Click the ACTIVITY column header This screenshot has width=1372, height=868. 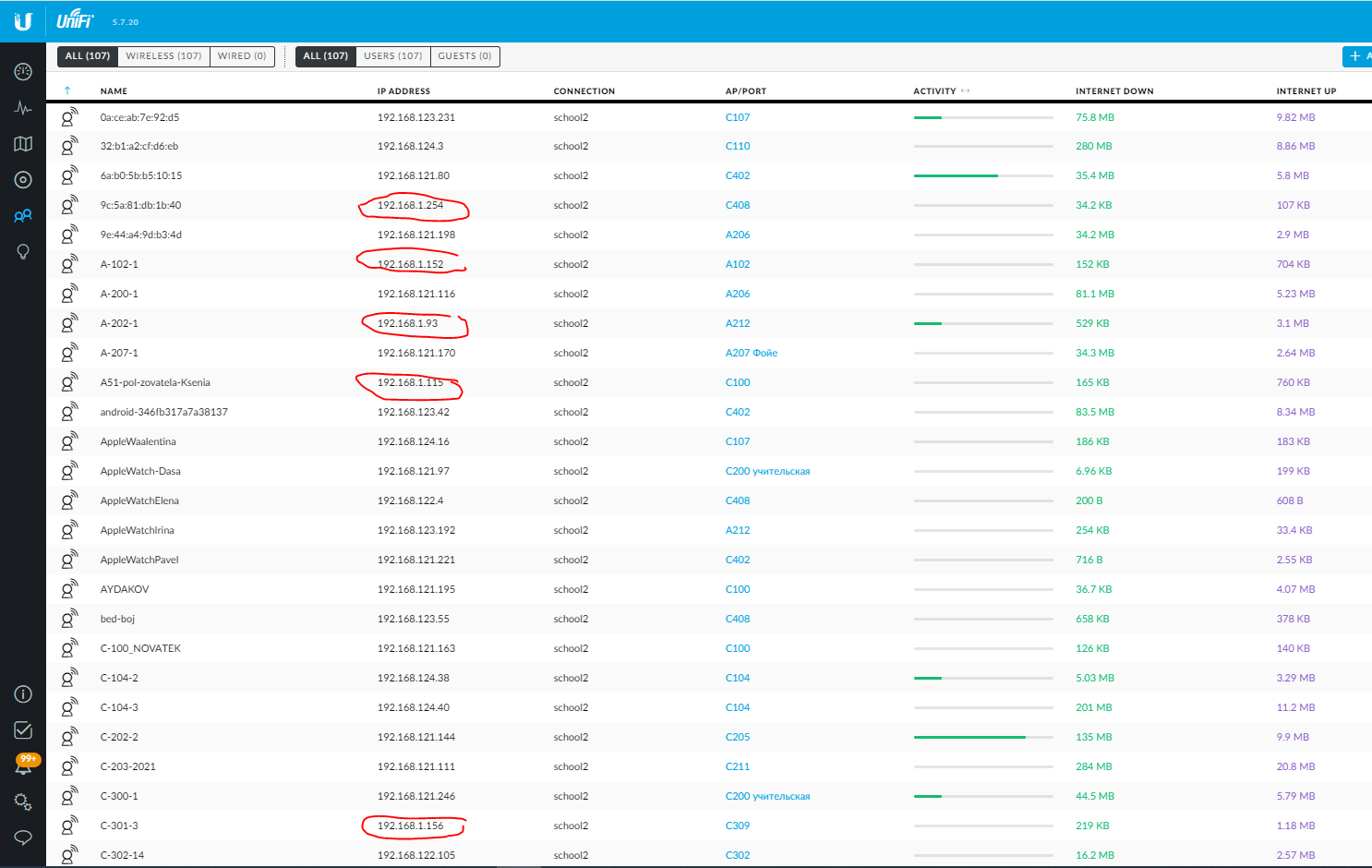click(934, 91)
